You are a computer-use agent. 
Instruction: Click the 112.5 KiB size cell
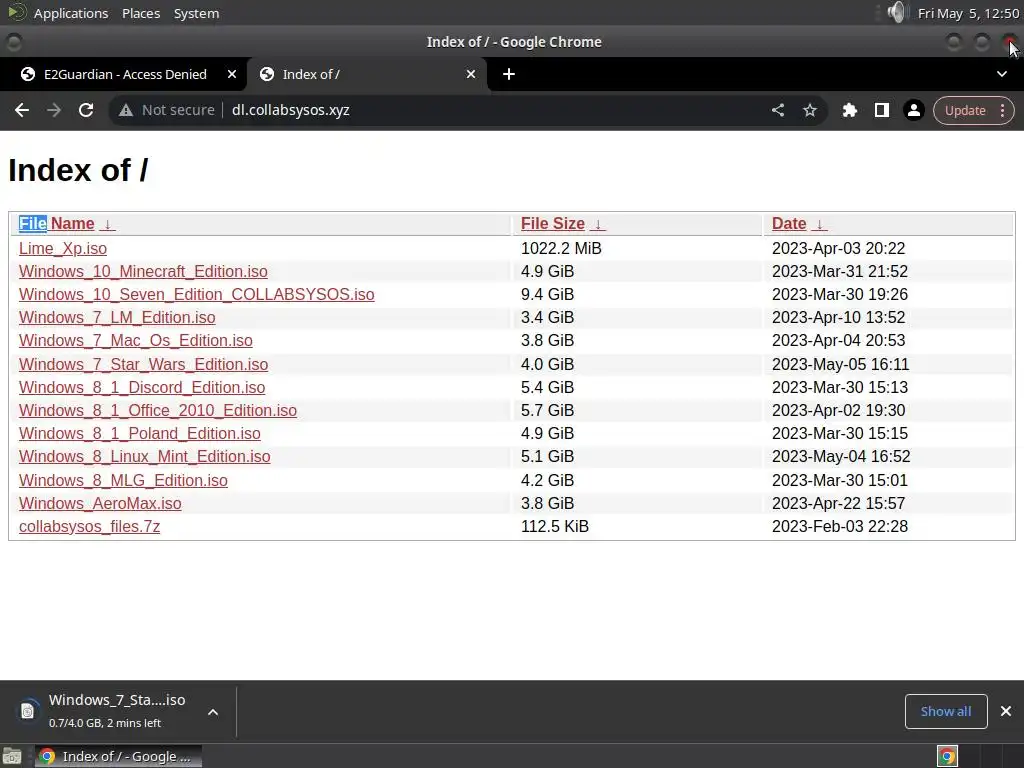tap(554, 526)
